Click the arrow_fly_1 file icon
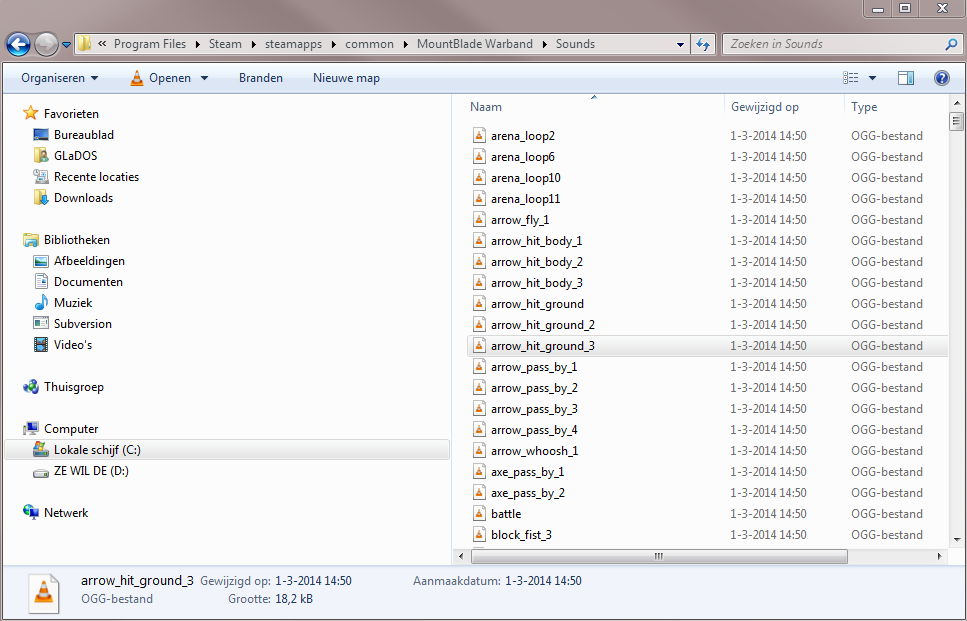 479,219
